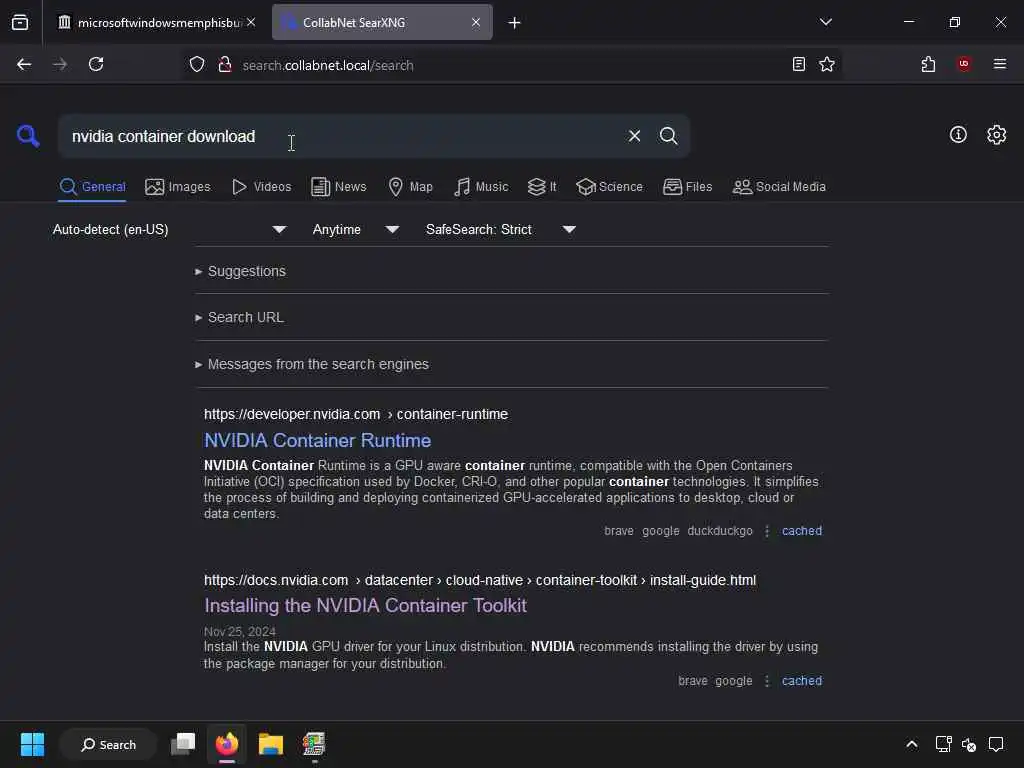Open network status tray icon
Viewport: 1024px width, 768px height.
tap(943, 744)
